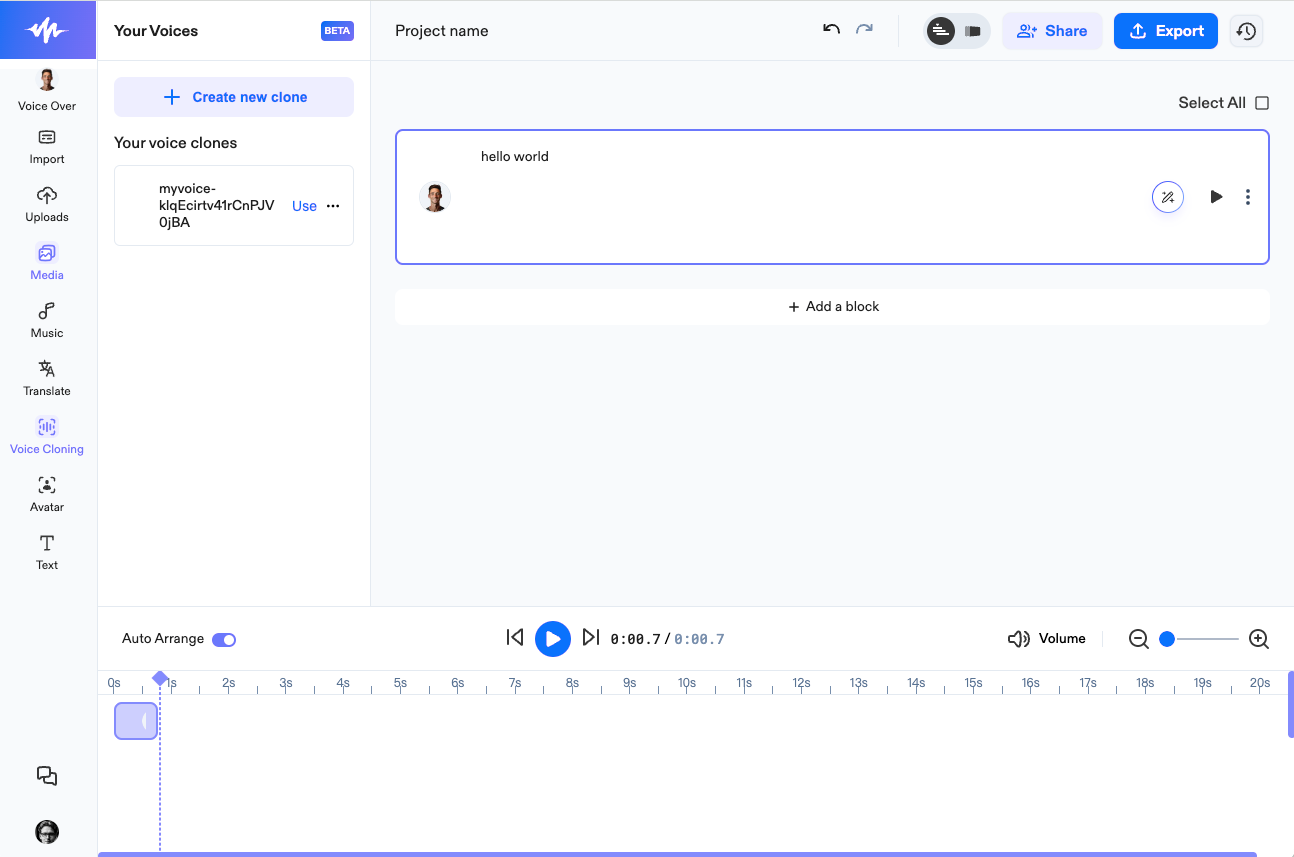1294x857 pixels.
Task: Click Create new clone button
Action: tap(234, 97)
